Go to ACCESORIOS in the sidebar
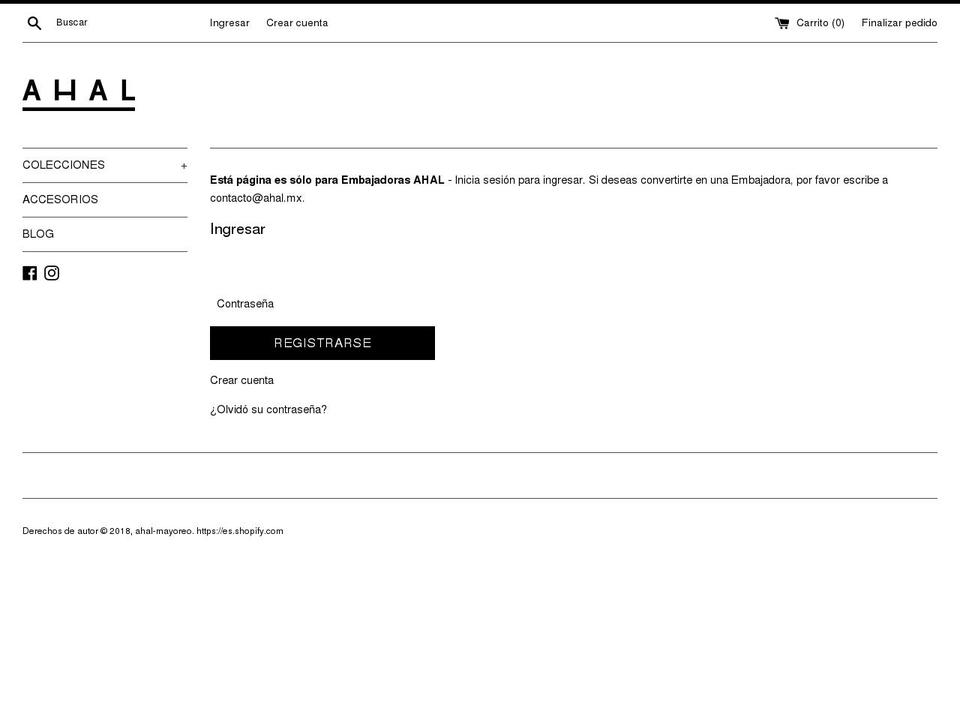Image resolution: width=960 pixels, height=720 pixels. pos(60,200)
